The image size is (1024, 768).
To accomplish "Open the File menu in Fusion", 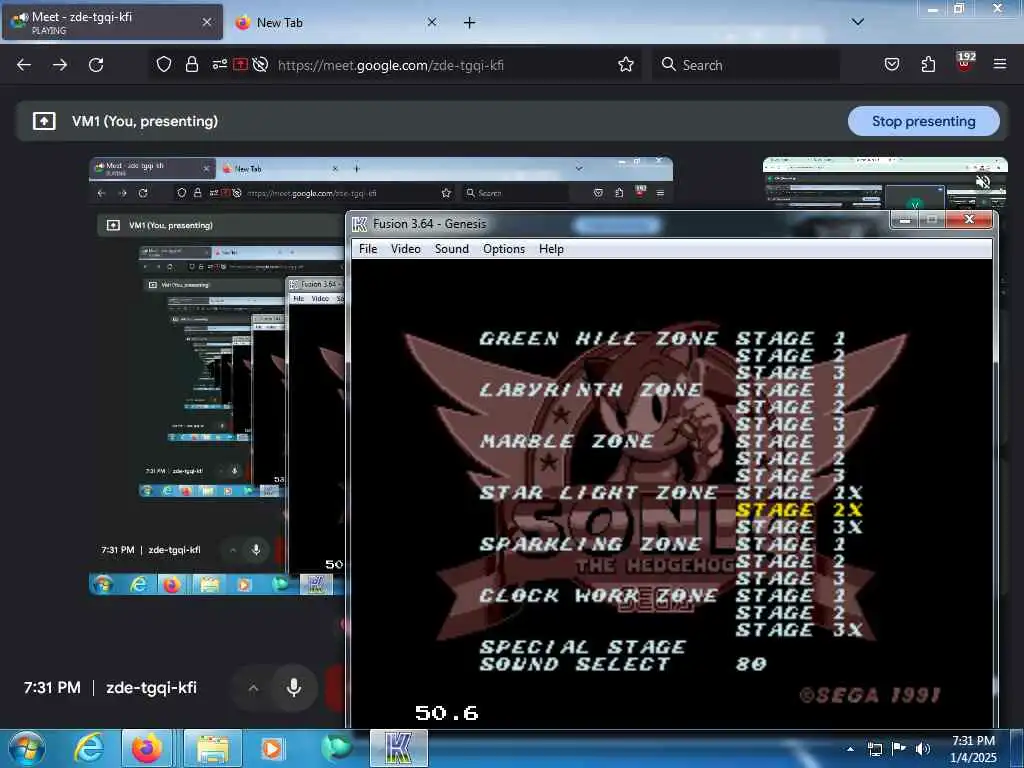I will click(x=368, y=249).
